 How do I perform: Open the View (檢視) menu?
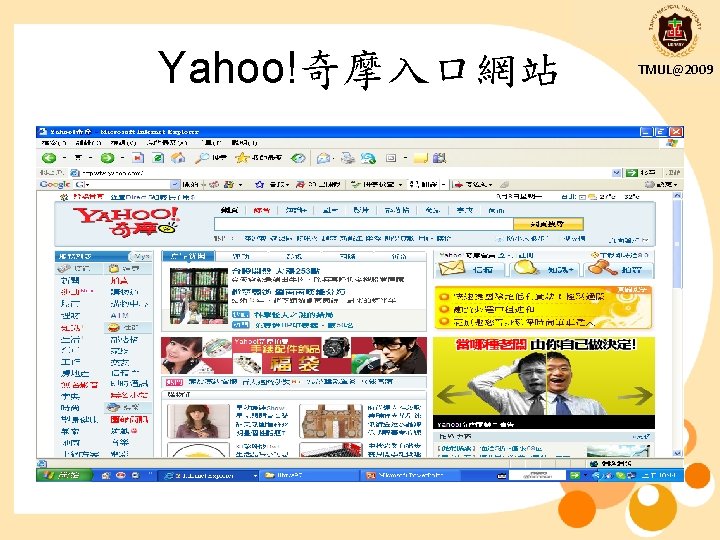click(123, 143)
